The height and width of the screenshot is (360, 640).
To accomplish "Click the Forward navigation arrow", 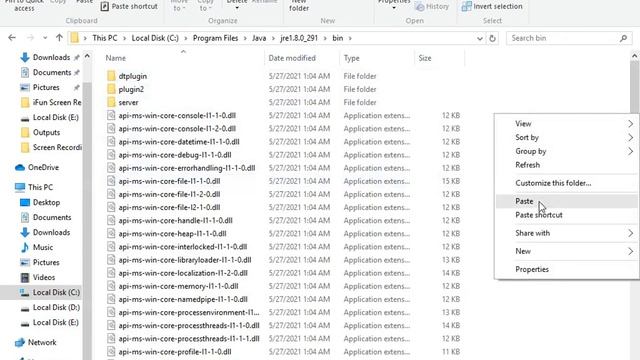I will click(x=30, y=38).
